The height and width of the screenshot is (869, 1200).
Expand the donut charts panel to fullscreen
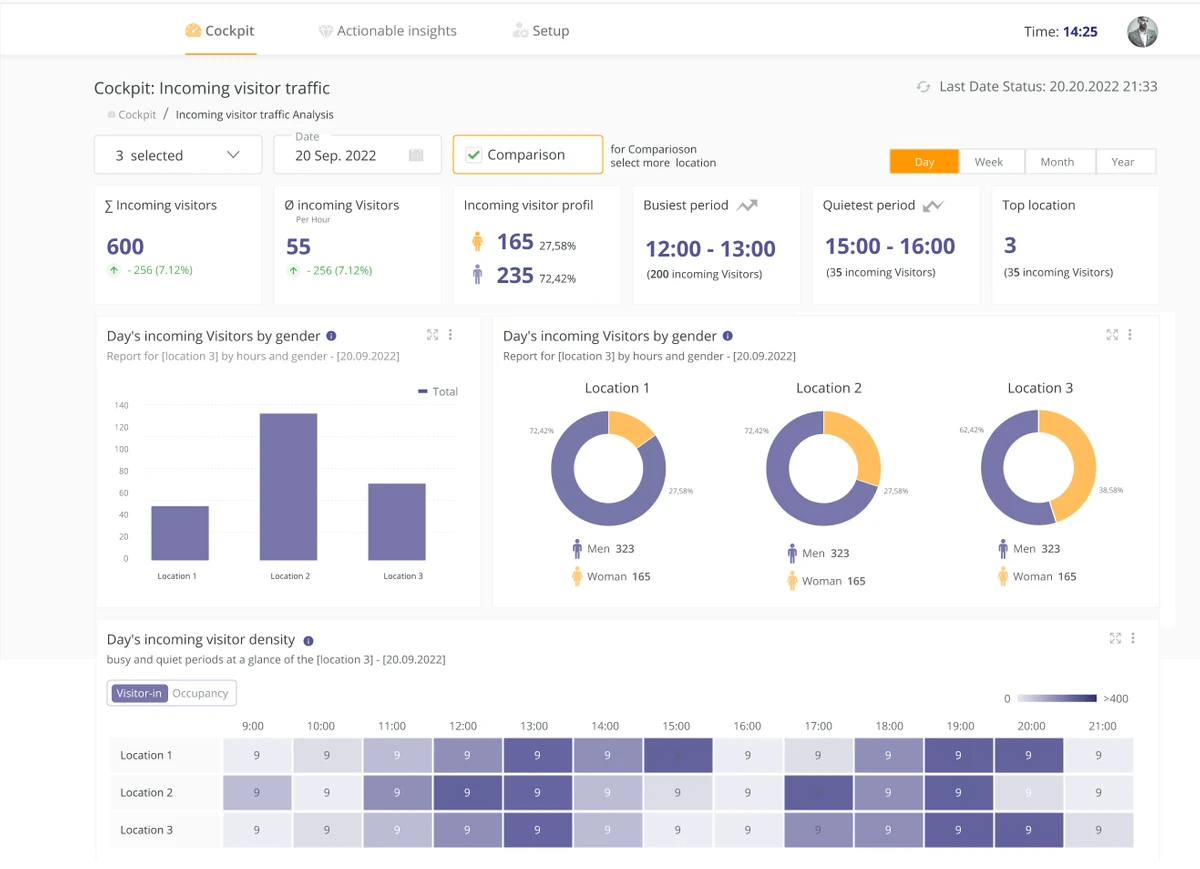coord(1112,335)
